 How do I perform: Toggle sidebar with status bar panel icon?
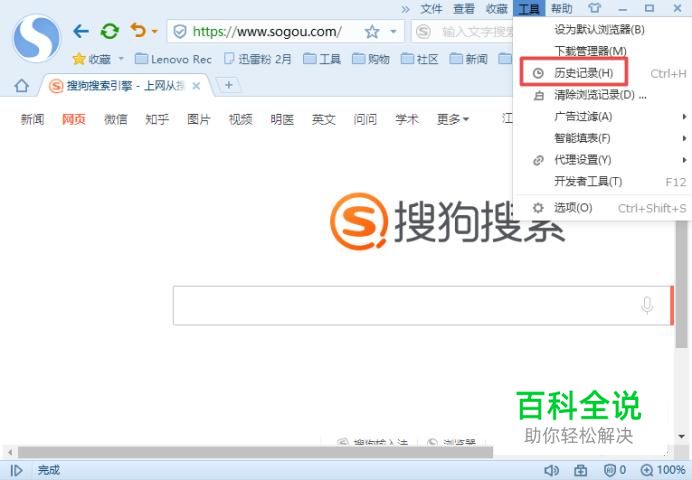[16, 470]
